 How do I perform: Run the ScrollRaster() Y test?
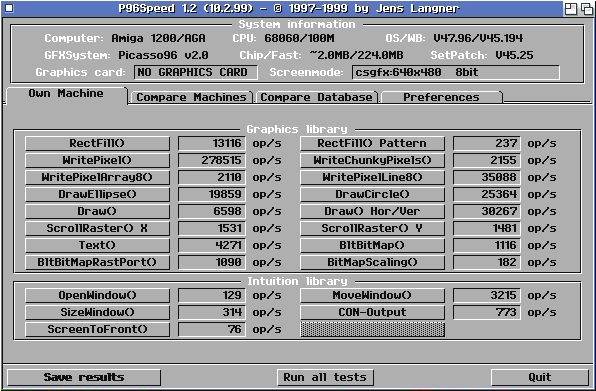(372, 228)
